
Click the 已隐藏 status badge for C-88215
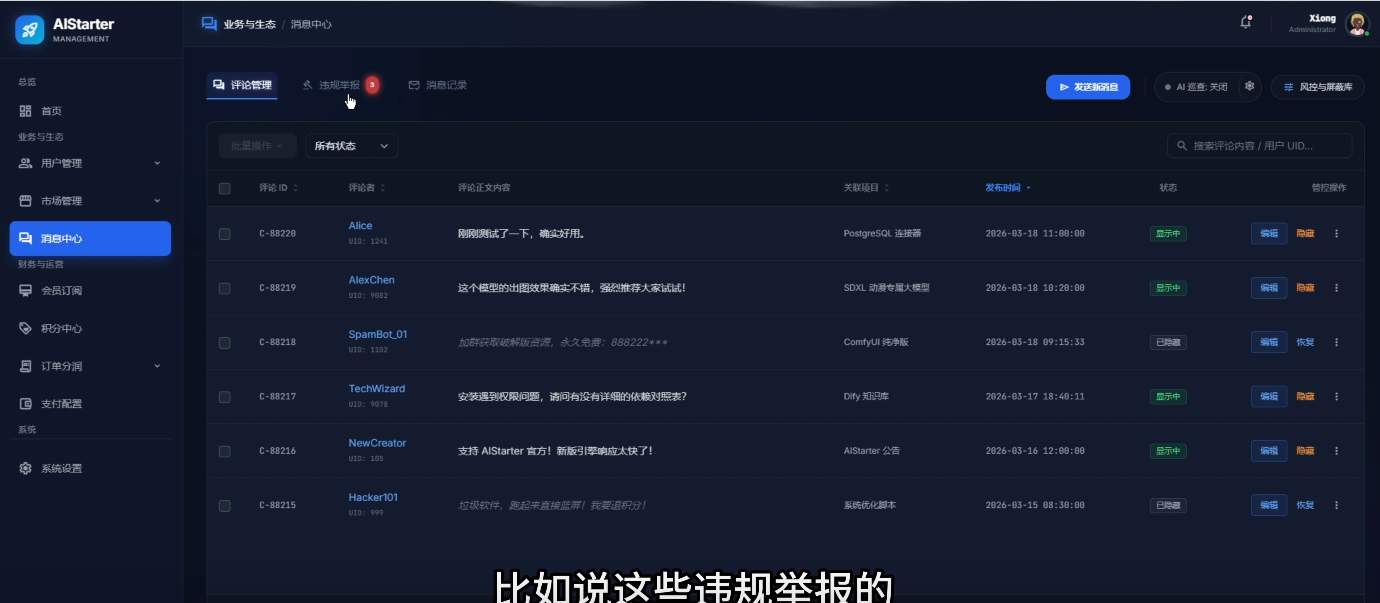click(1168, 505)
